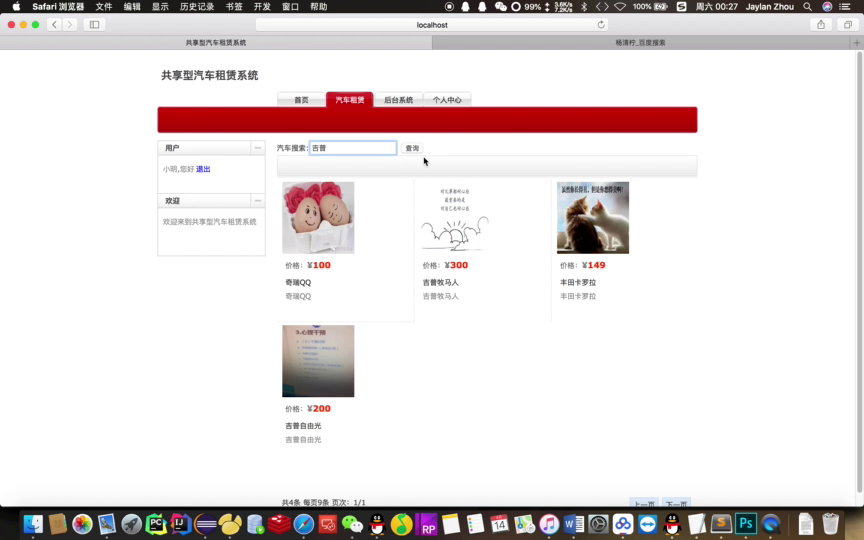Viewport: 864px width, 540px height.
Task: Click the Wi-Fi status icon
Action: (x=620, y=7)
